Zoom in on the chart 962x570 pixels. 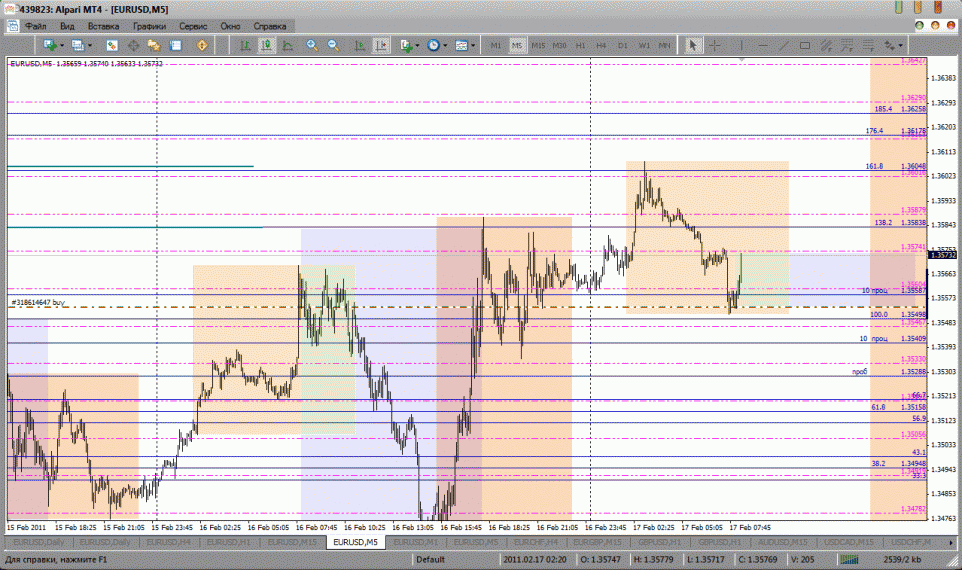point(312,45)
